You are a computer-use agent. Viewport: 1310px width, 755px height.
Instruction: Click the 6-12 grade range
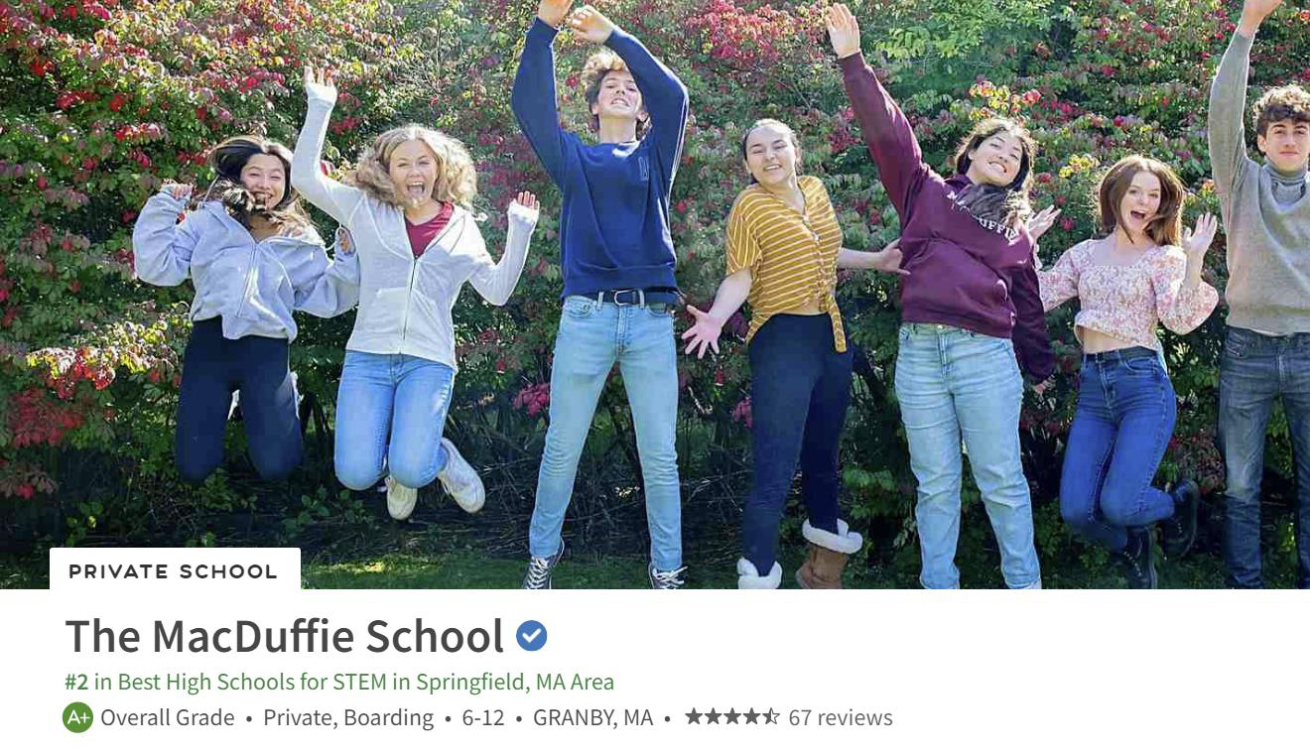[483, 718]
